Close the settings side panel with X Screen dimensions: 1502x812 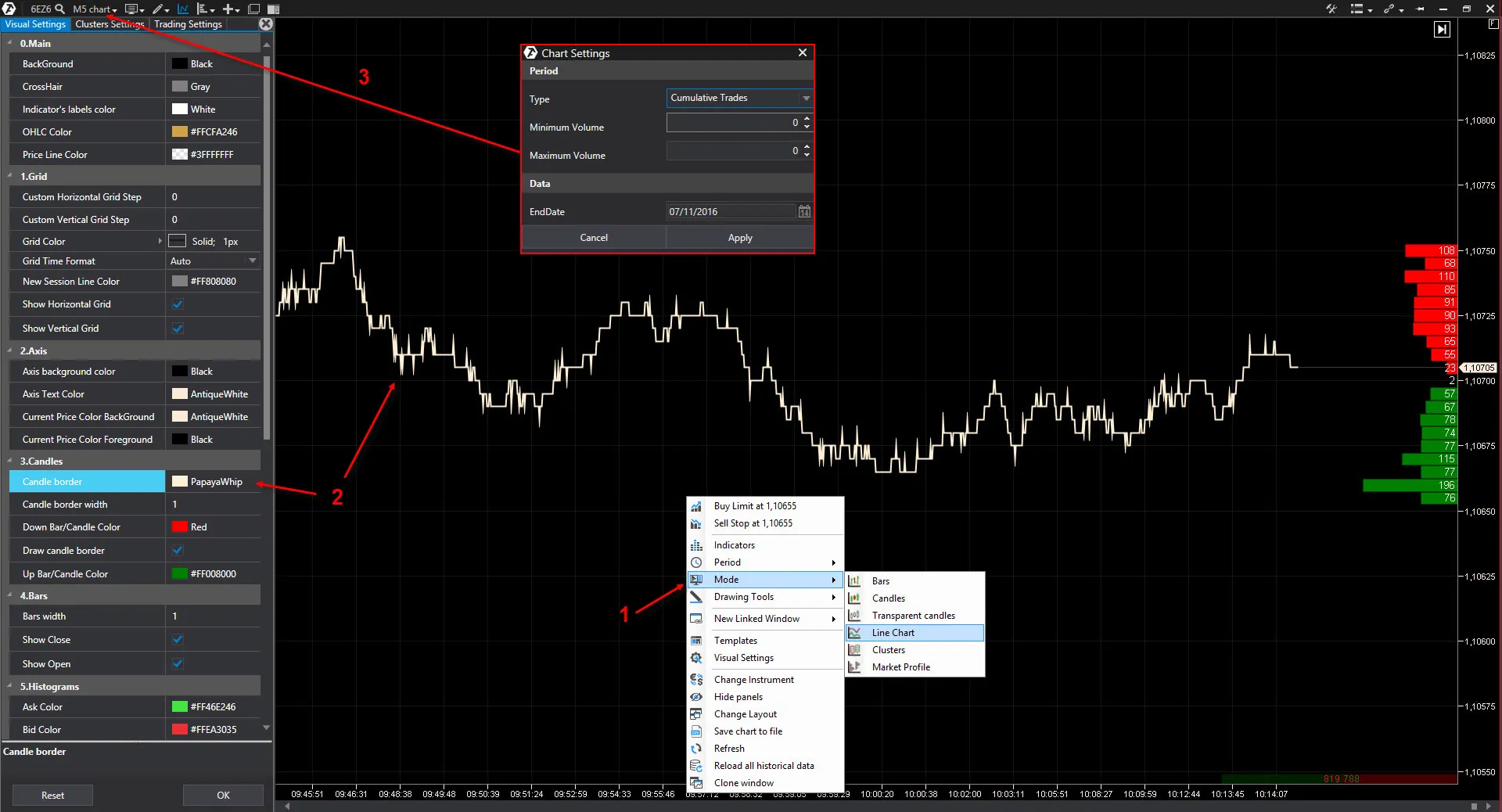pyautogui.click(x=266, y=24)
